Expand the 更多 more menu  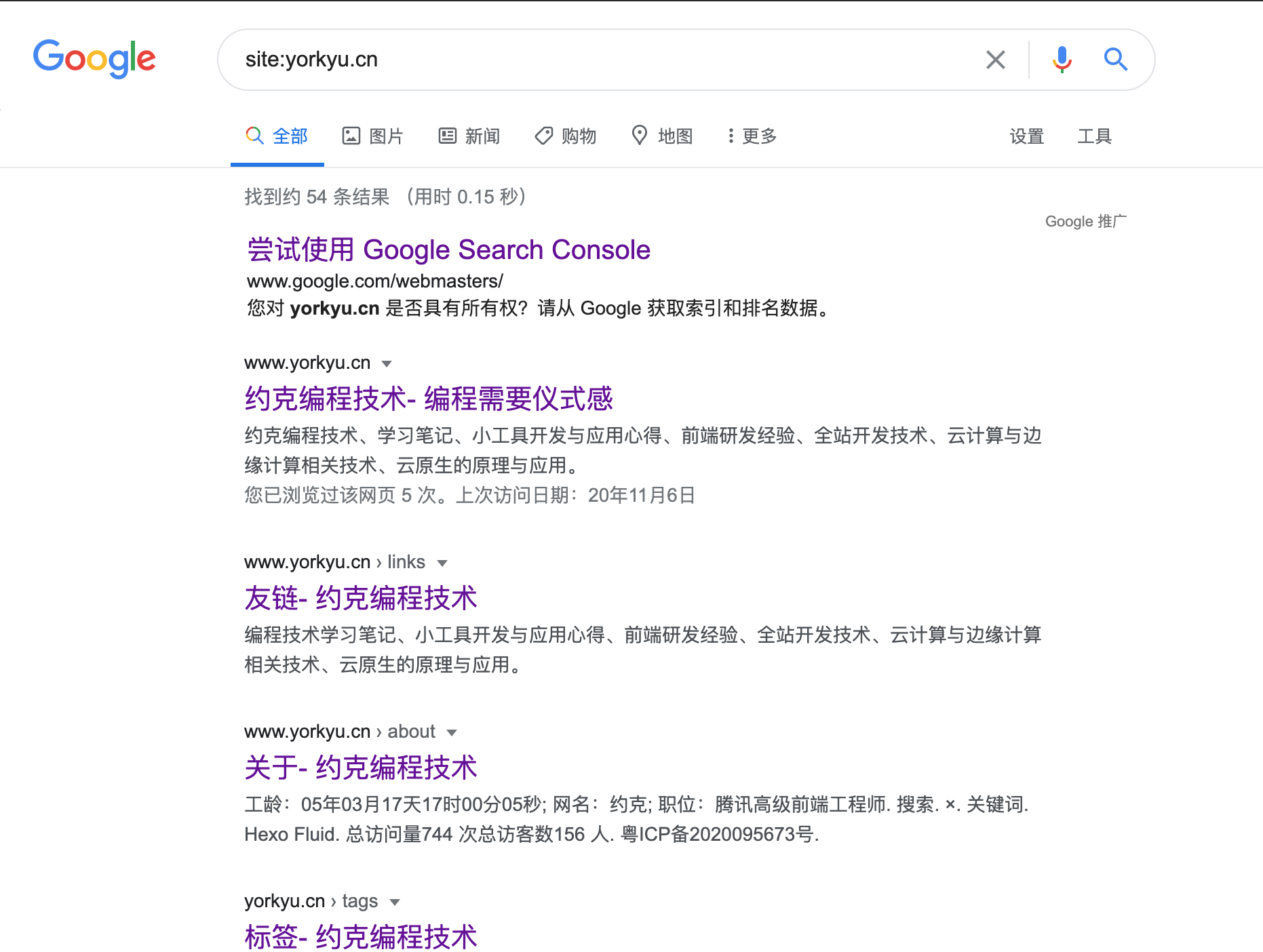click(x=752, y=136)
